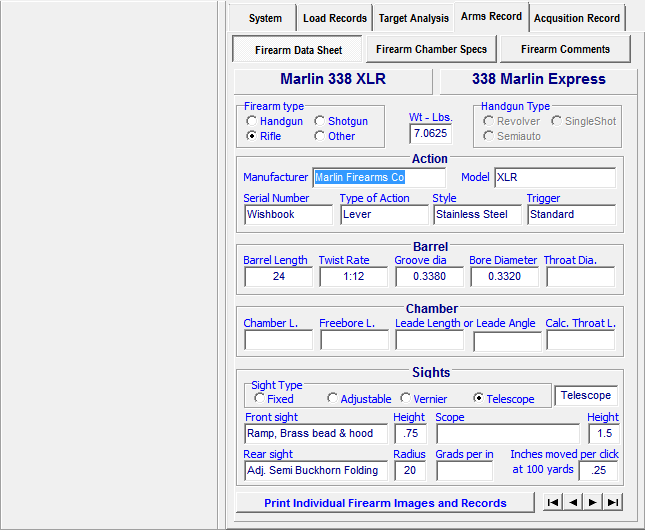Edit sight Radius field 20
Viewport: 645px width, 531px height.
click(410, 471)
